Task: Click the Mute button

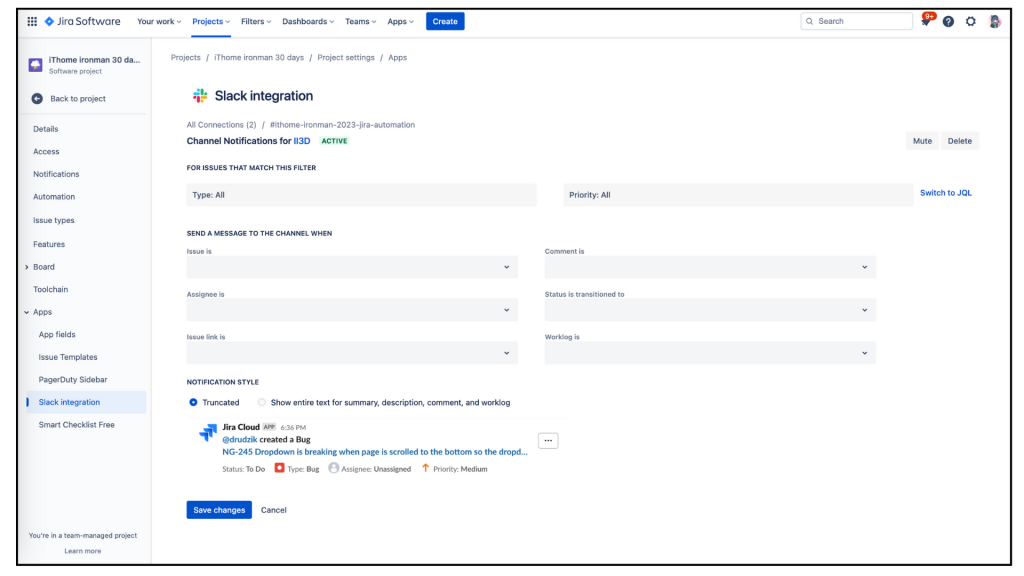Action: point(922,141)
